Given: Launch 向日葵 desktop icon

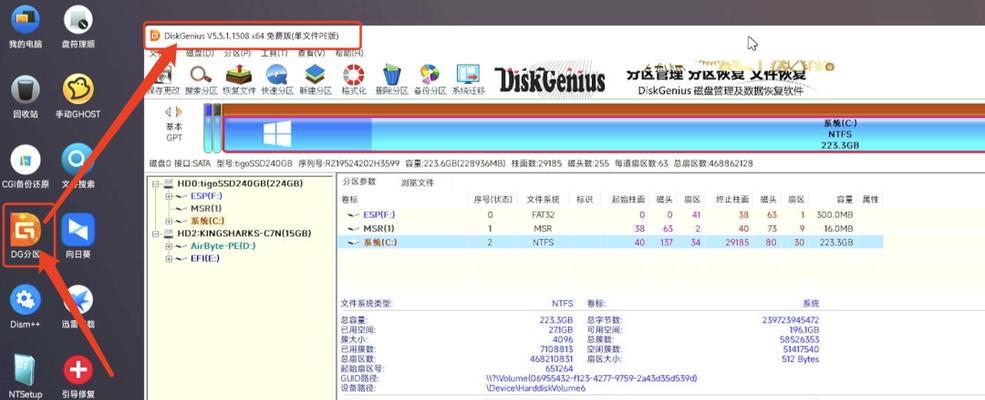Looking at the screenshot, I should click(x=78, y=237).
